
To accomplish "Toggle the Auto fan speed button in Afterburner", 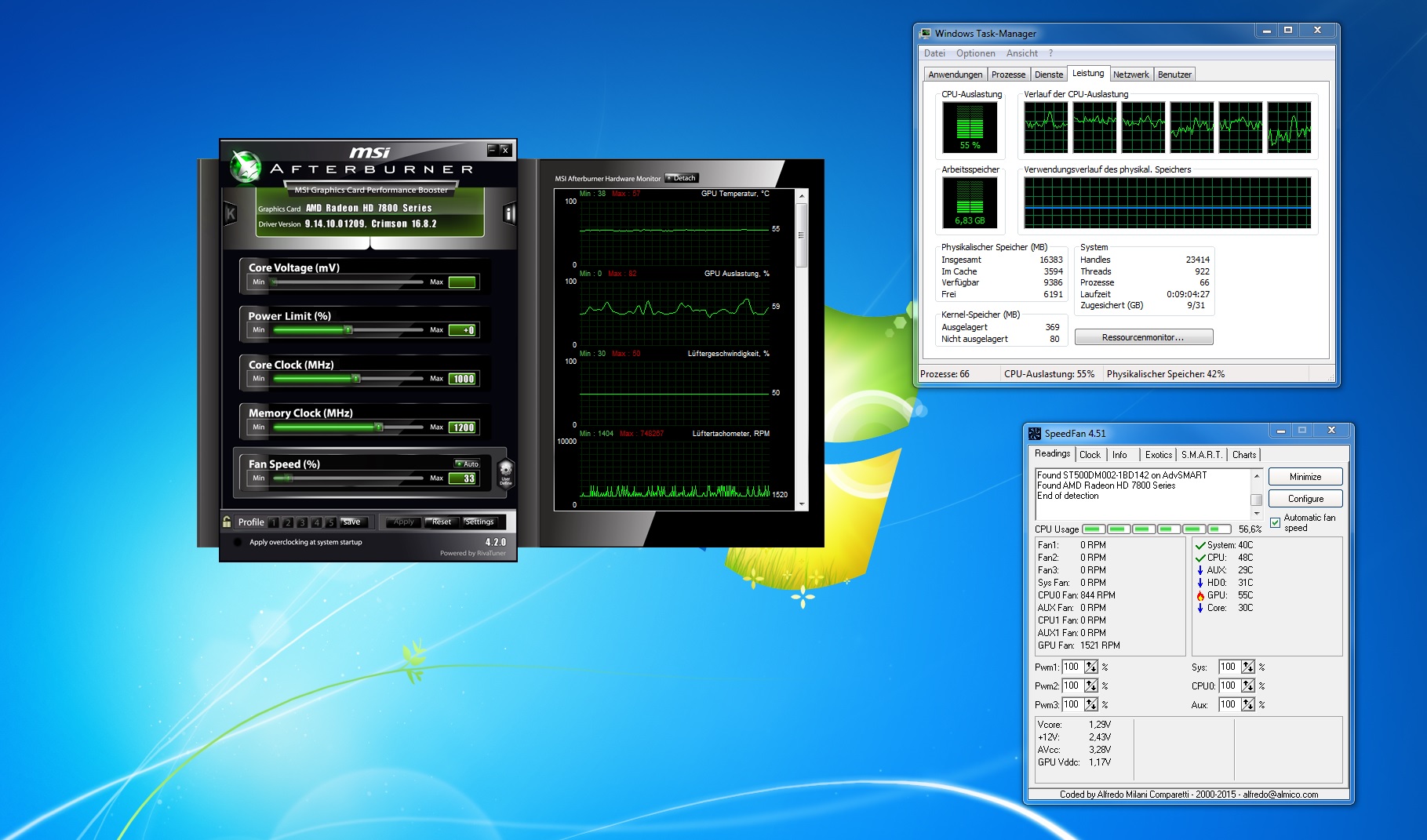I will (x=467, y=464).
